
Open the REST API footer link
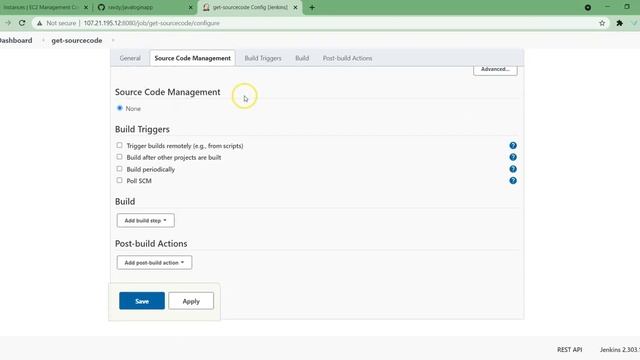pos(570,350)
